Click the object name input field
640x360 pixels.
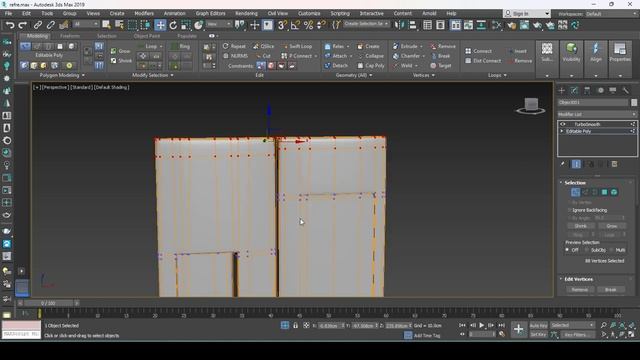click(x=593, y=102)
